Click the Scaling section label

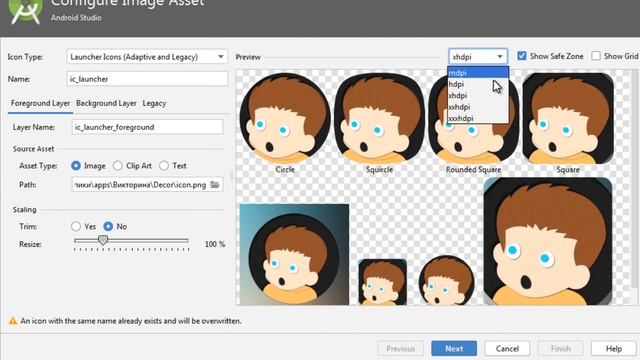click(x=24, y=209)
